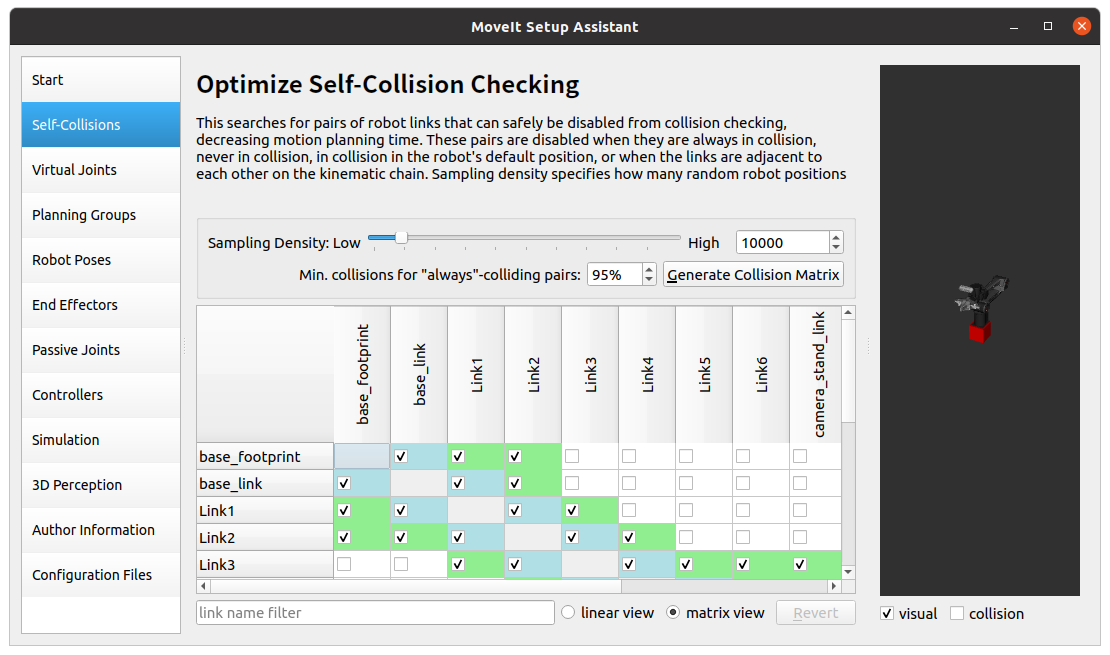1110x655 pixels.
Task: Maximize the MoveIt Setup Assistant window
Action: click(x=1048, y=26)
